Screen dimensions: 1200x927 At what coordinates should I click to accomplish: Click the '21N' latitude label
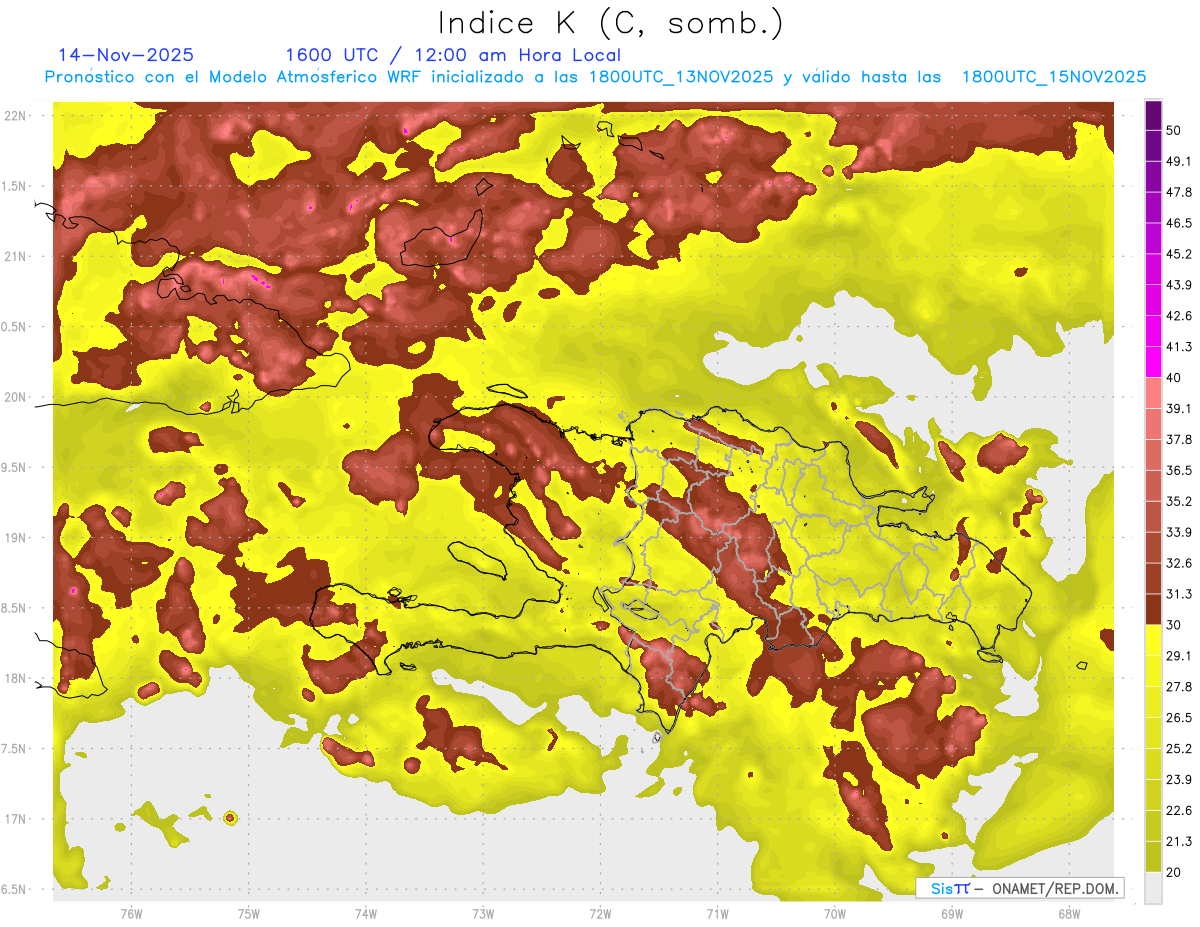click(17, 256)
